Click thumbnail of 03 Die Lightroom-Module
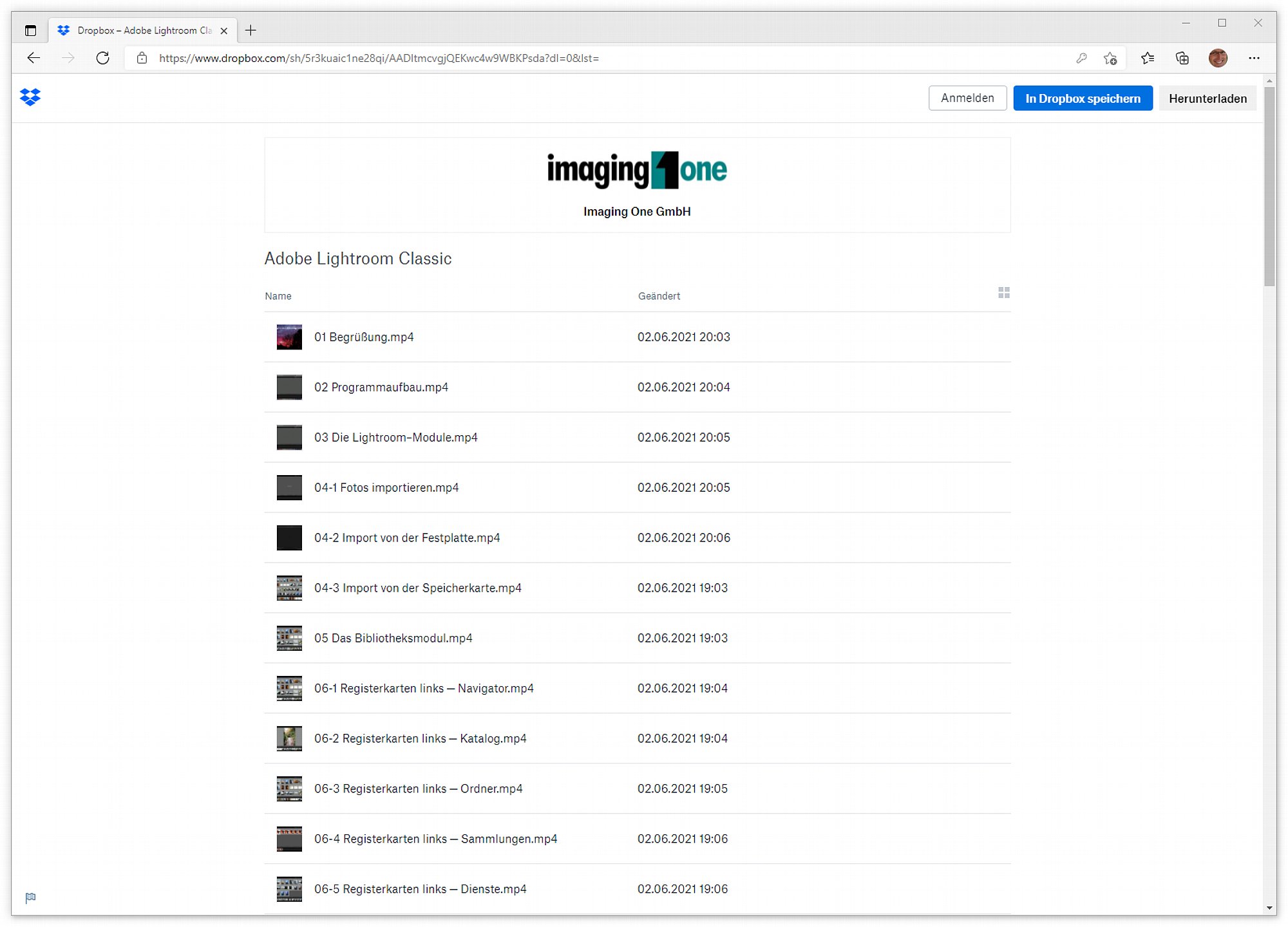Image resolution: width=1288 pixels, height=927 pixels. [289, 438]
